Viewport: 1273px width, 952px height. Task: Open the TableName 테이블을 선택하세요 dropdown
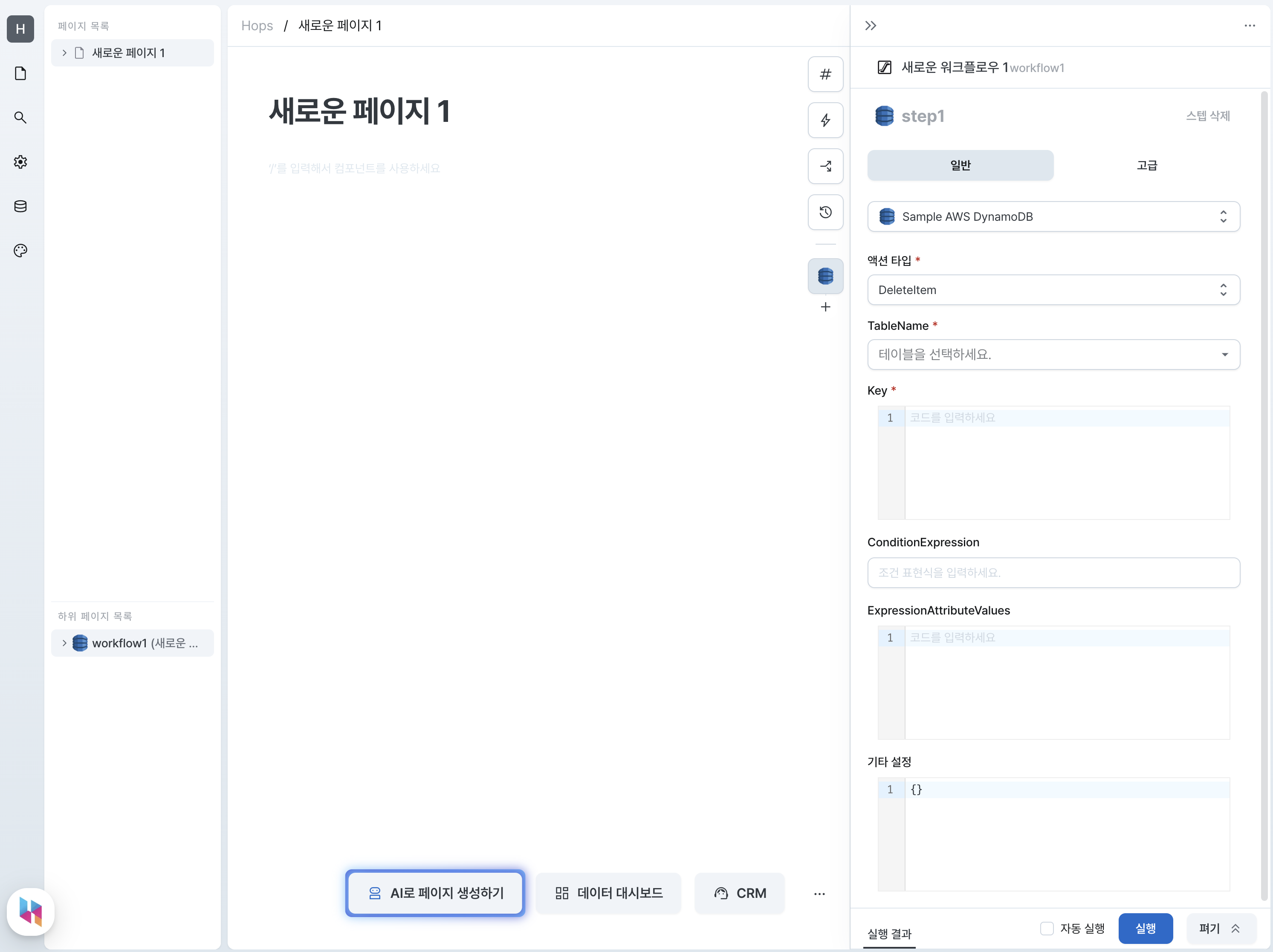[1053, 355]
